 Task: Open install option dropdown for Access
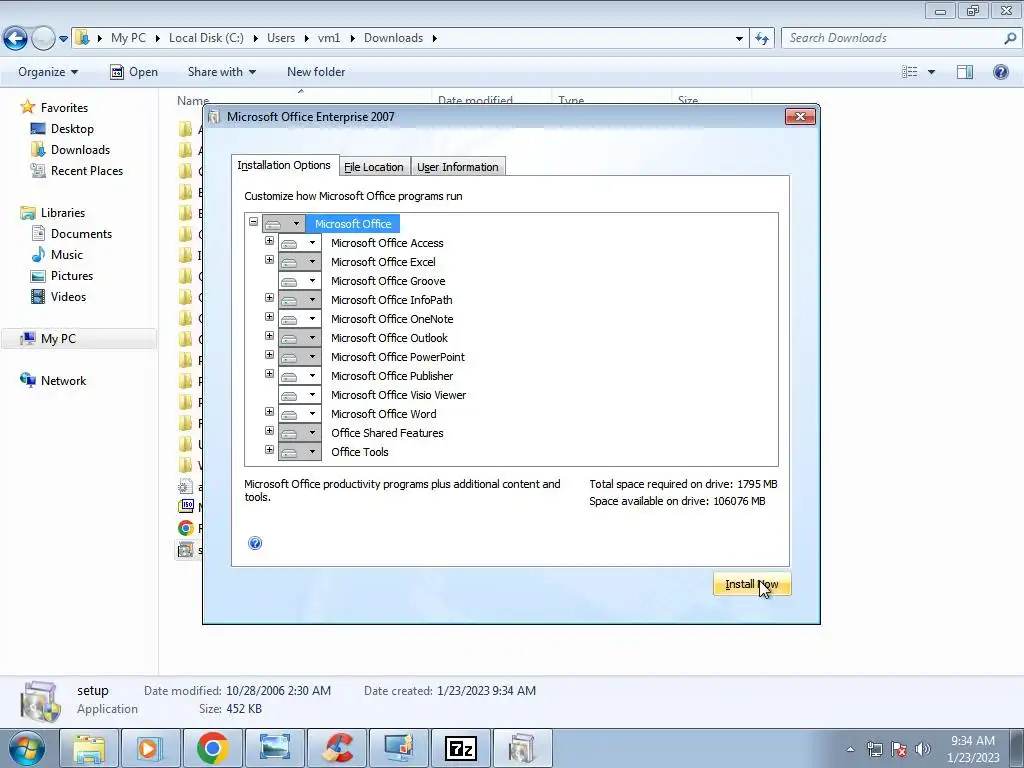[x=300, y=242]
